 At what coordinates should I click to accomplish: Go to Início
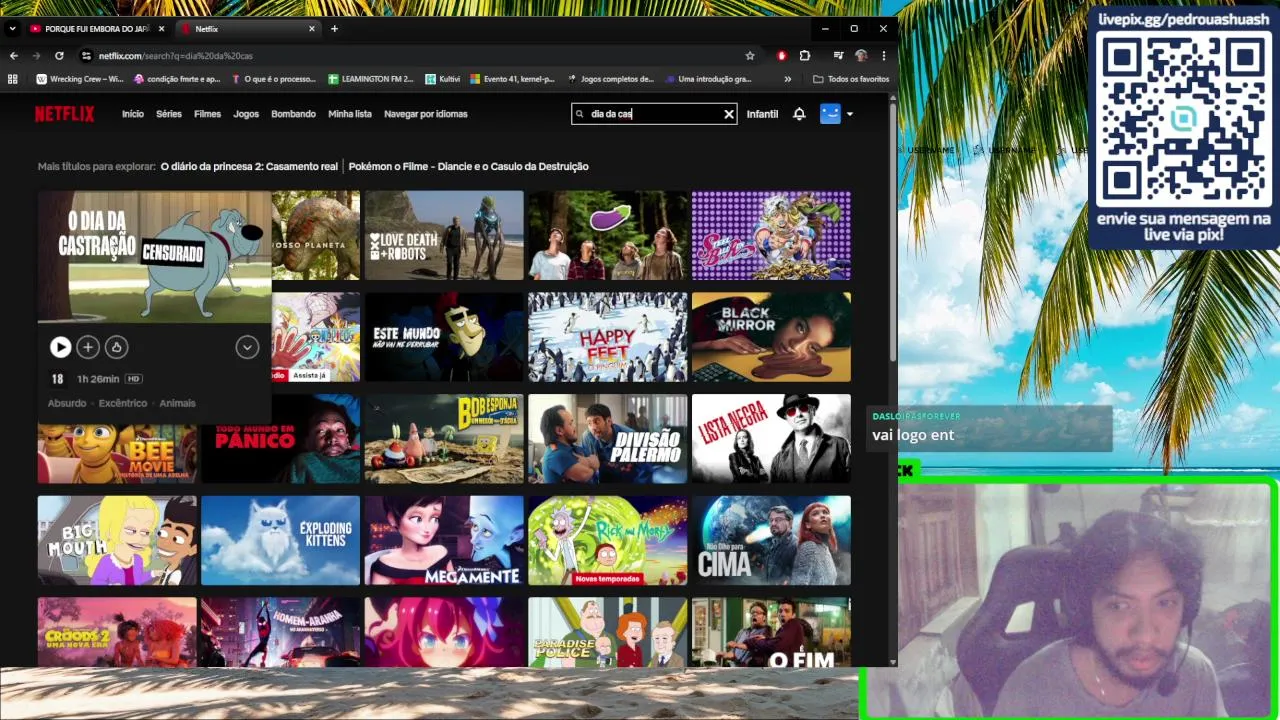133,114
